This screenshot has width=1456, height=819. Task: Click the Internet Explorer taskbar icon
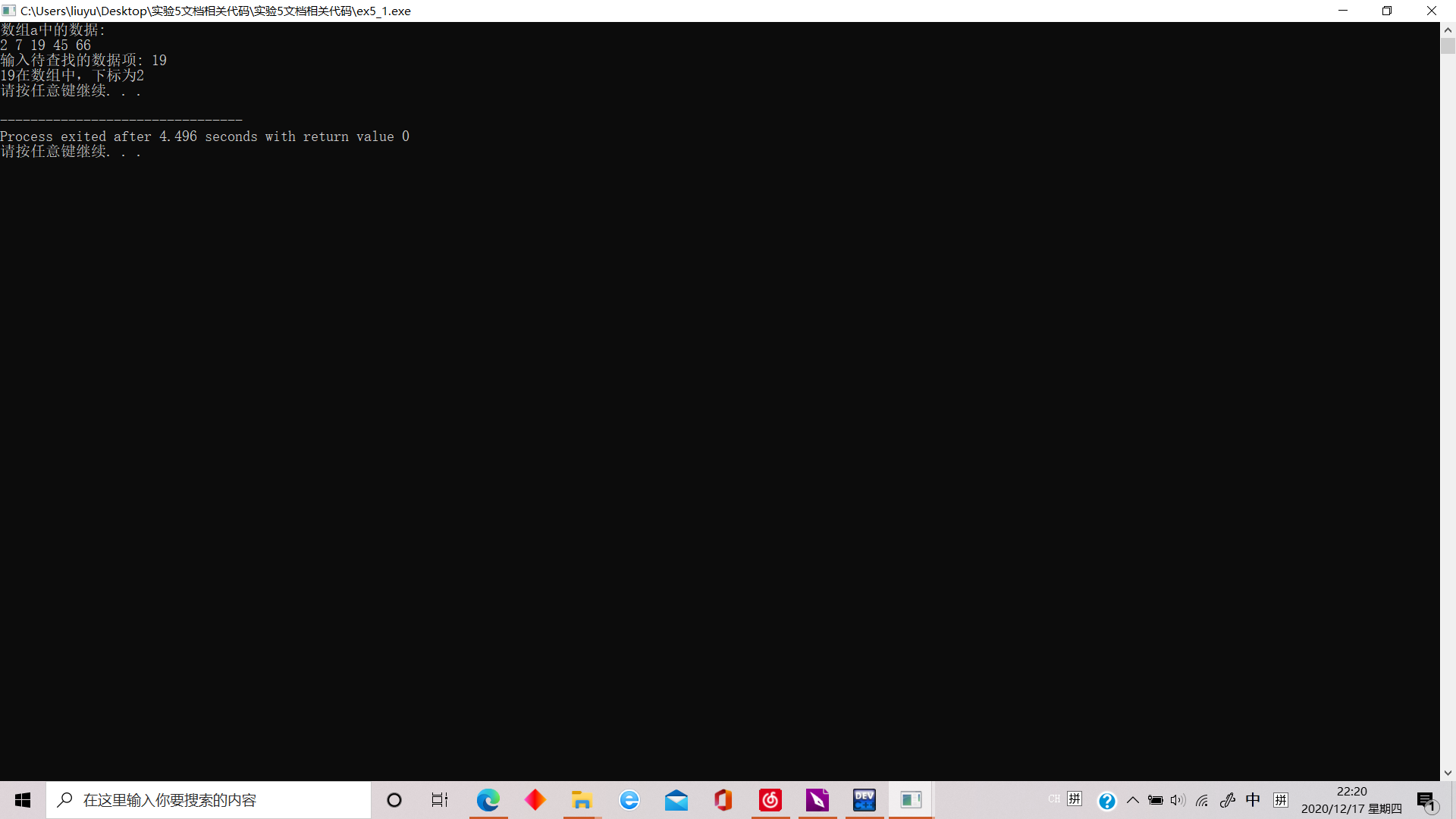point(629,800)
